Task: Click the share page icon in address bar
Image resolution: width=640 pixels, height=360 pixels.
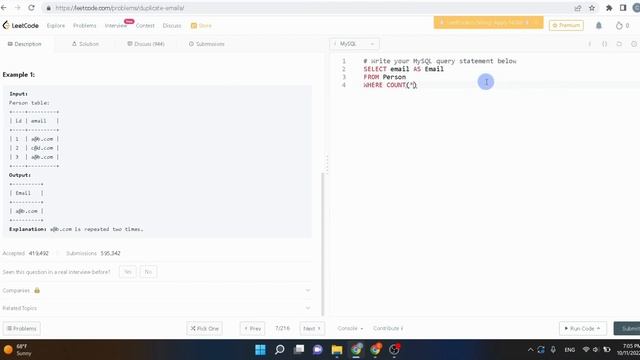Action: 578,8
